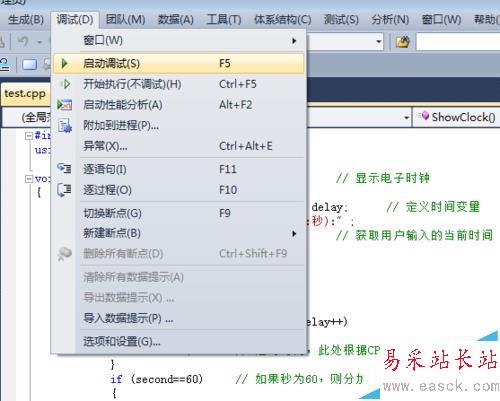Click comment 获取用户输入的当前时间
Viewport: 500px width, 401px height.
(x=424, y=235)
